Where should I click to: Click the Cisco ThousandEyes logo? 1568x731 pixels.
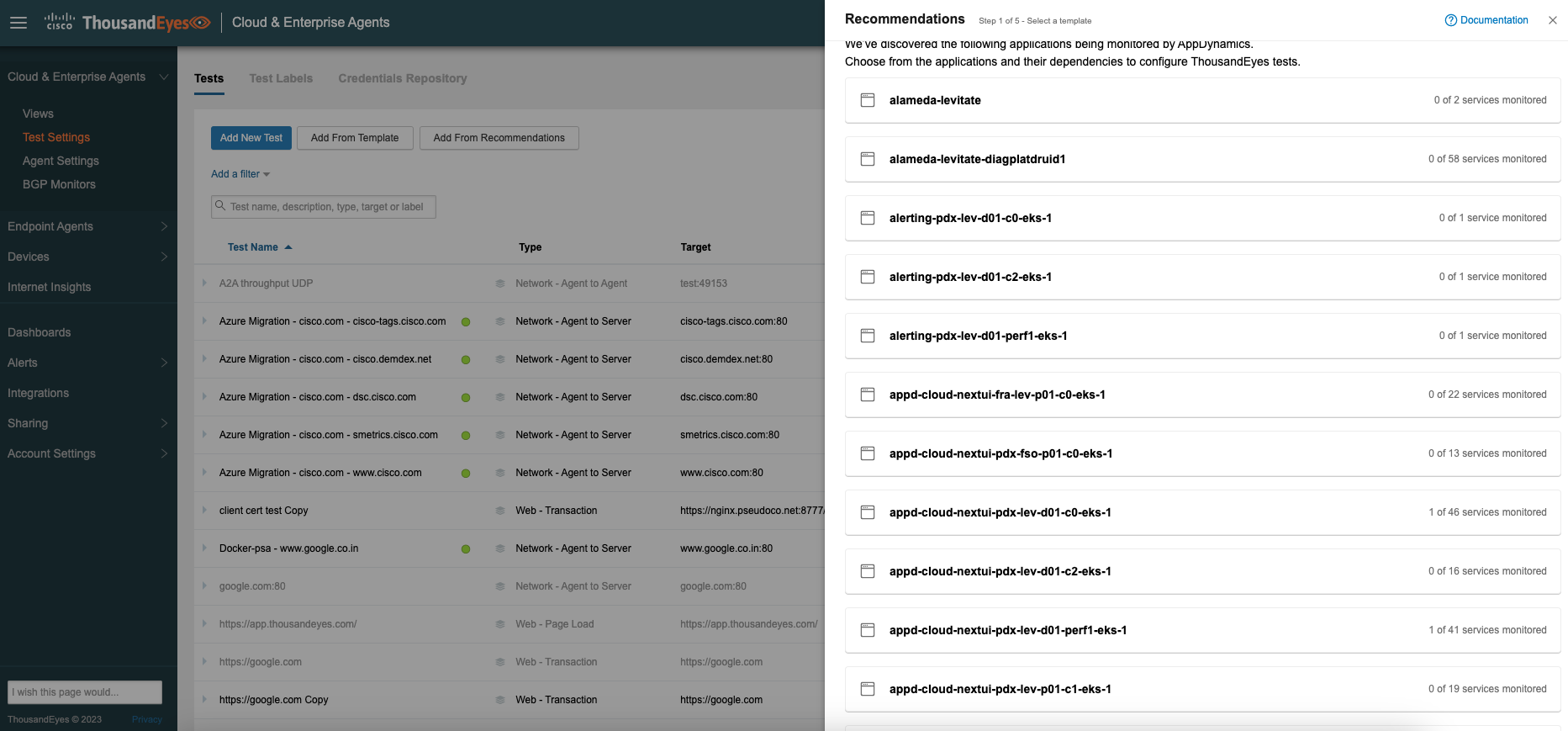pos(127,23)
